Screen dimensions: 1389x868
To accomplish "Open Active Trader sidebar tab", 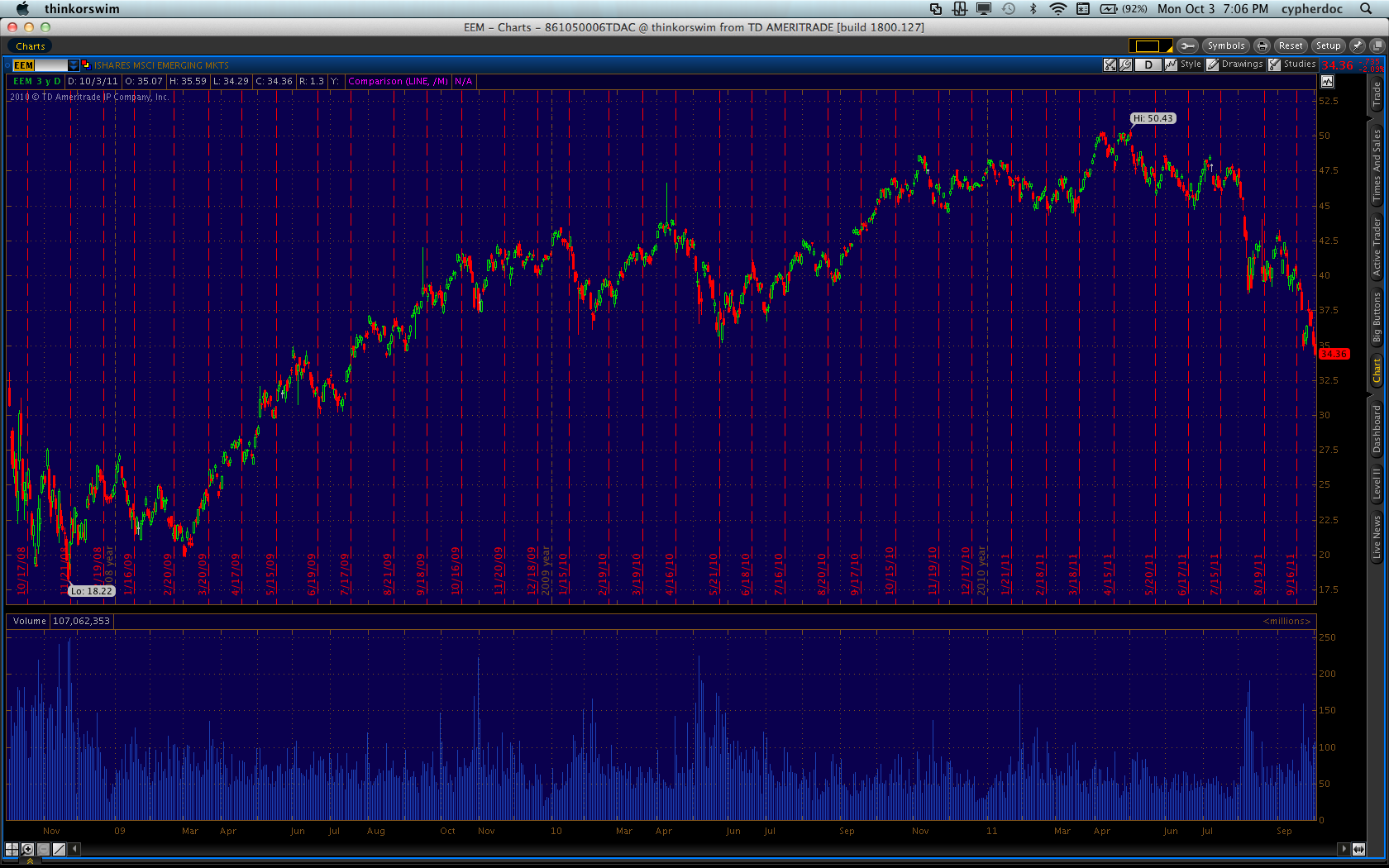I will point(1377,247).
